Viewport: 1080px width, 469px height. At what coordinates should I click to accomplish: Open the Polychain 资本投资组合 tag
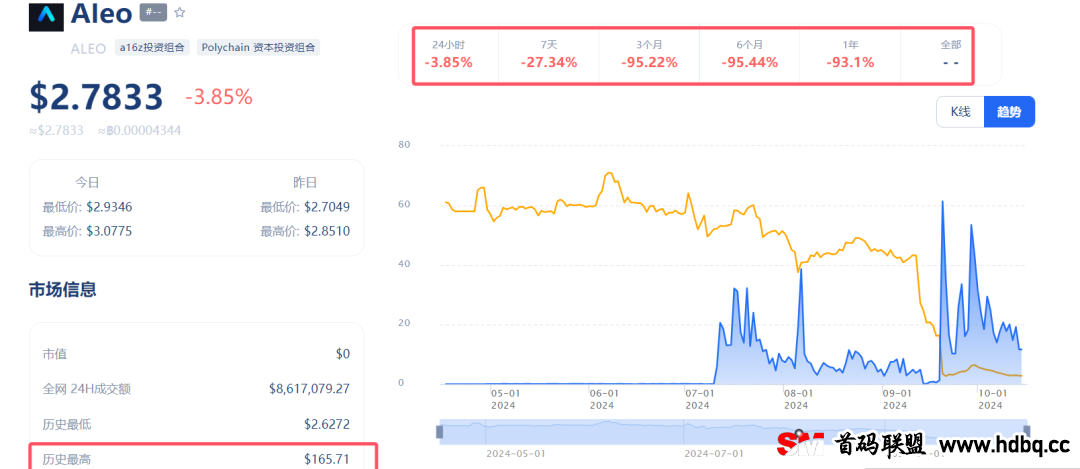click(x=258, y=48)
